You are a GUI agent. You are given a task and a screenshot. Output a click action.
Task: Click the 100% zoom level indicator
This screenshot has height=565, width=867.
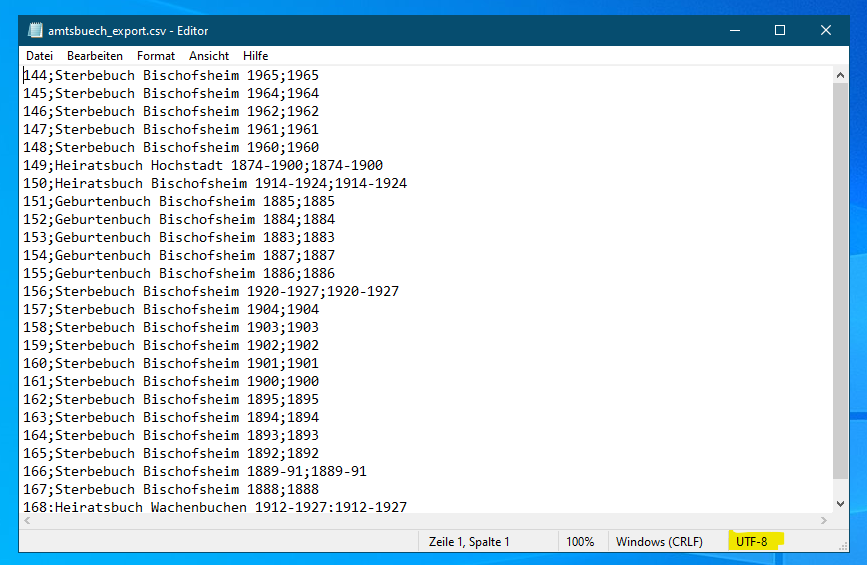pos(580,541)
